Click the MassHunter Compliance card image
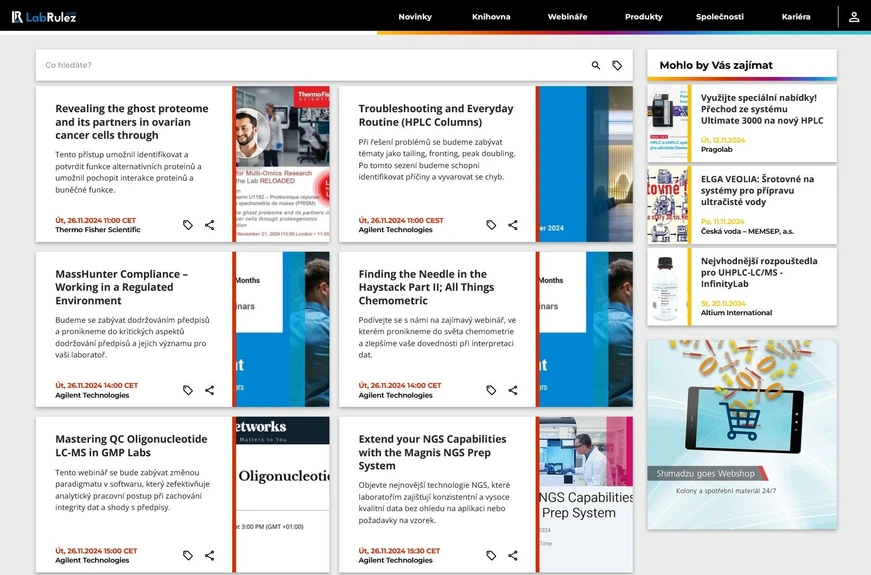Screen dimensions: 871x575 click(x=283, y=329)
